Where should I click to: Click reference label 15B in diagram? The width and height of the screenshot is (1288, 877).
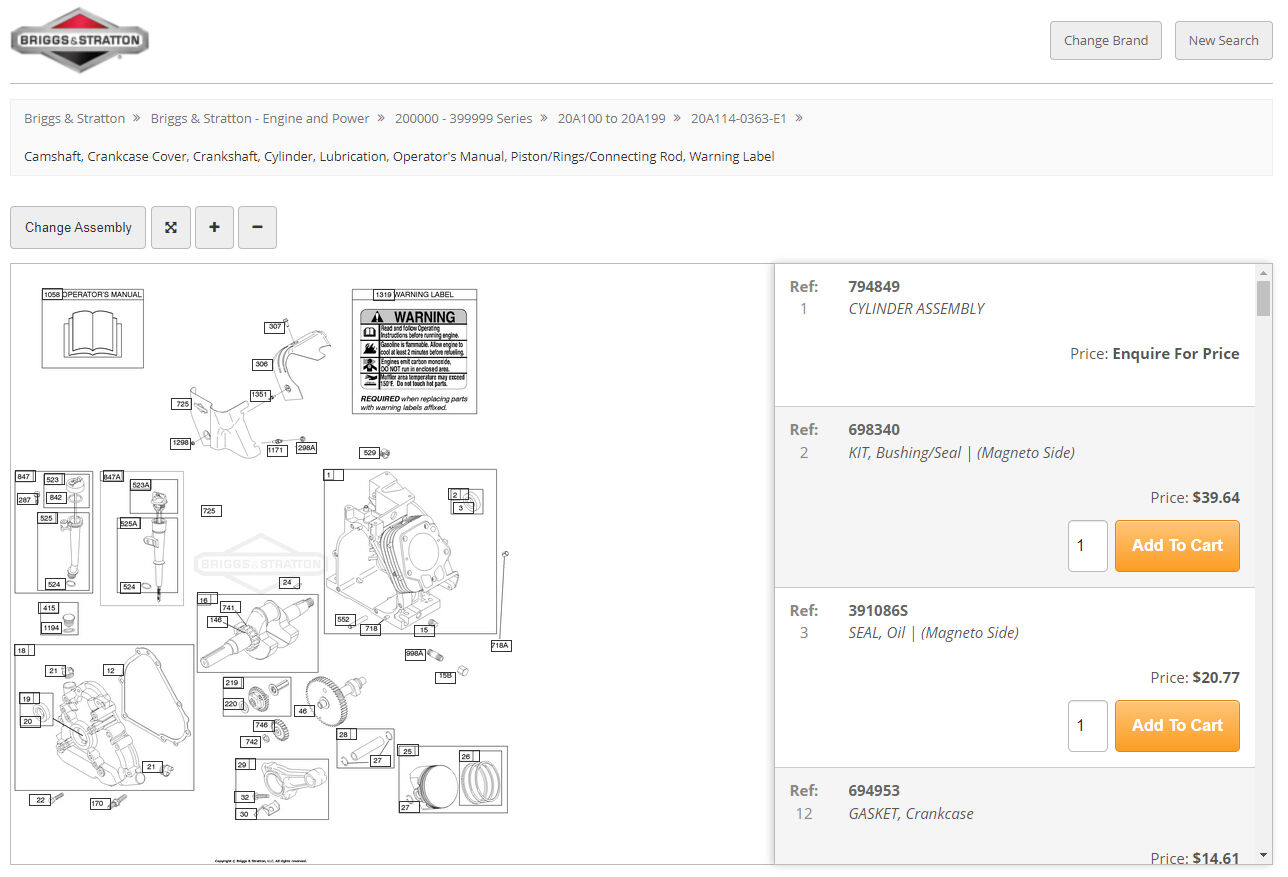(445, 677)
